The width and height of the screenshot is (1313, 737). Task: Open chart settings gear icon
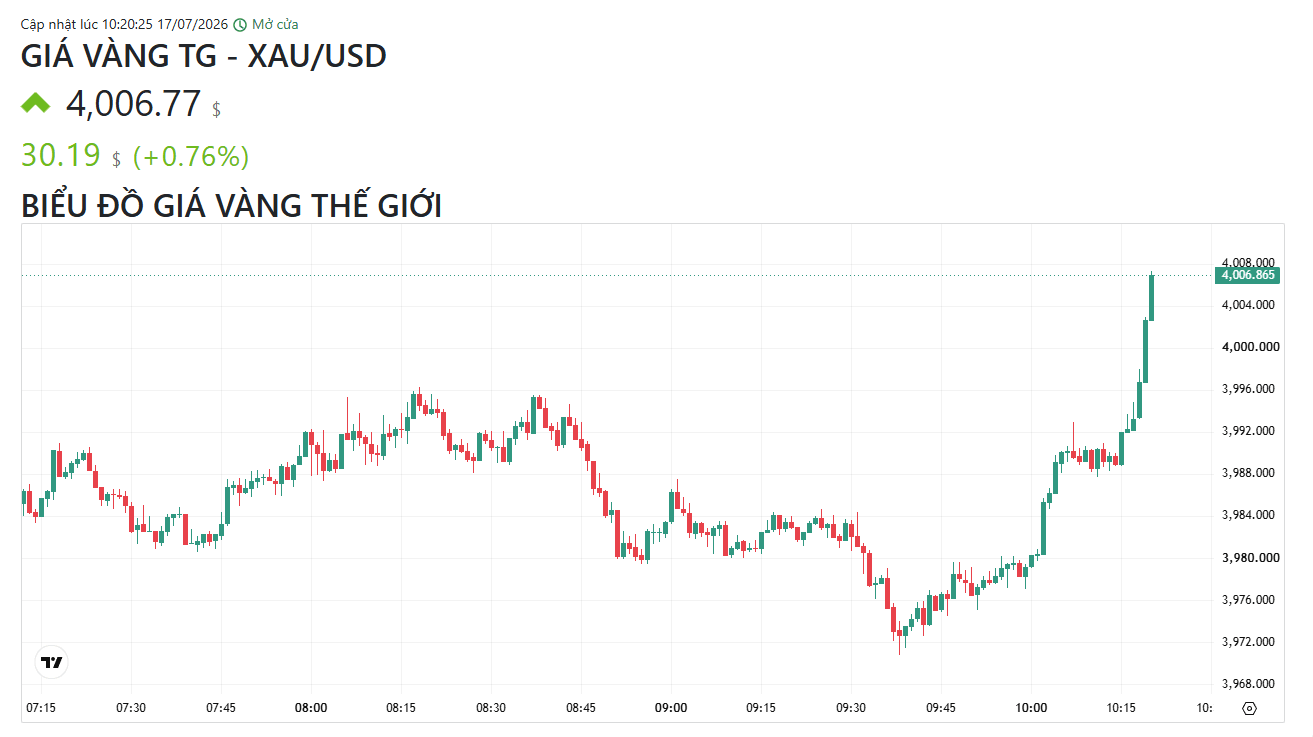pyautogui.click(x=1249, y=708)
